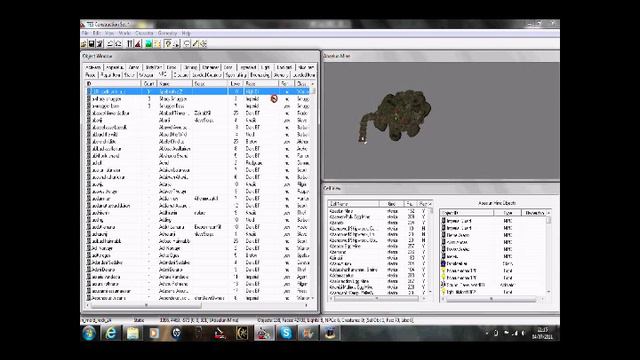Switch to the Enchanting tab
The width and height of the screenshot is (640, 360).
click(x=260, y=75)
